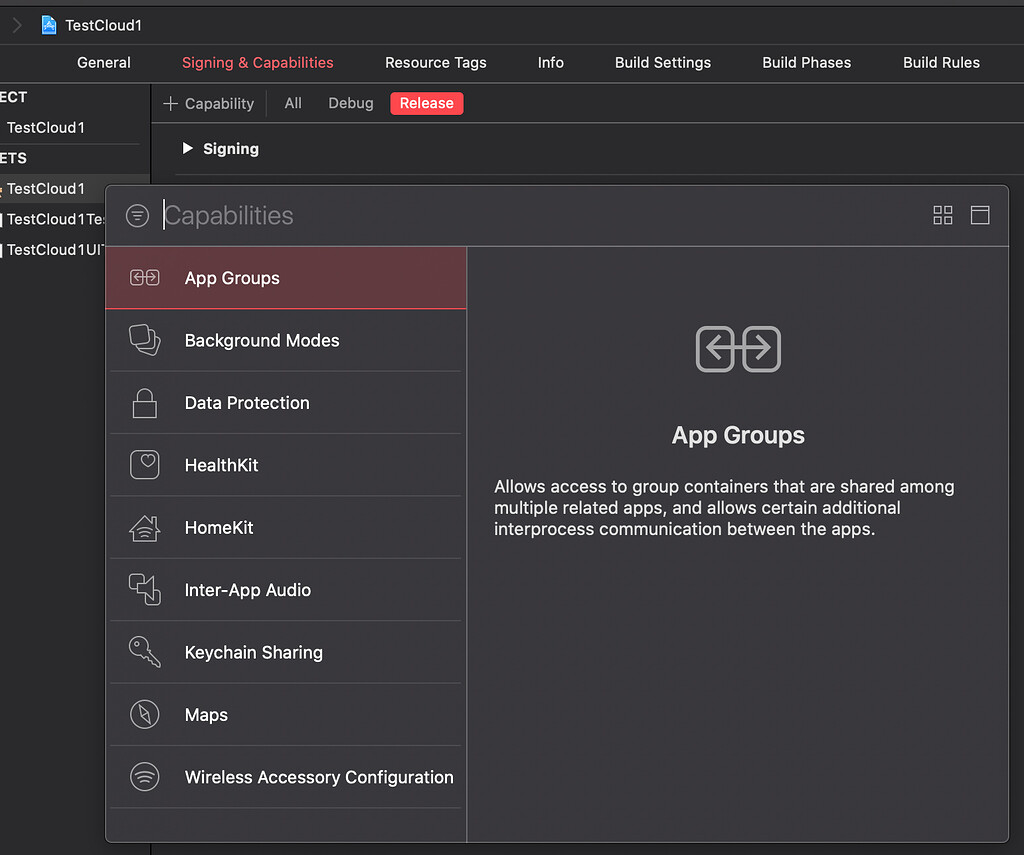Image resolution: width=1024 pixels, height=855 pixels.
Task: Select the Maps compass icon
Action: (144, 714)
